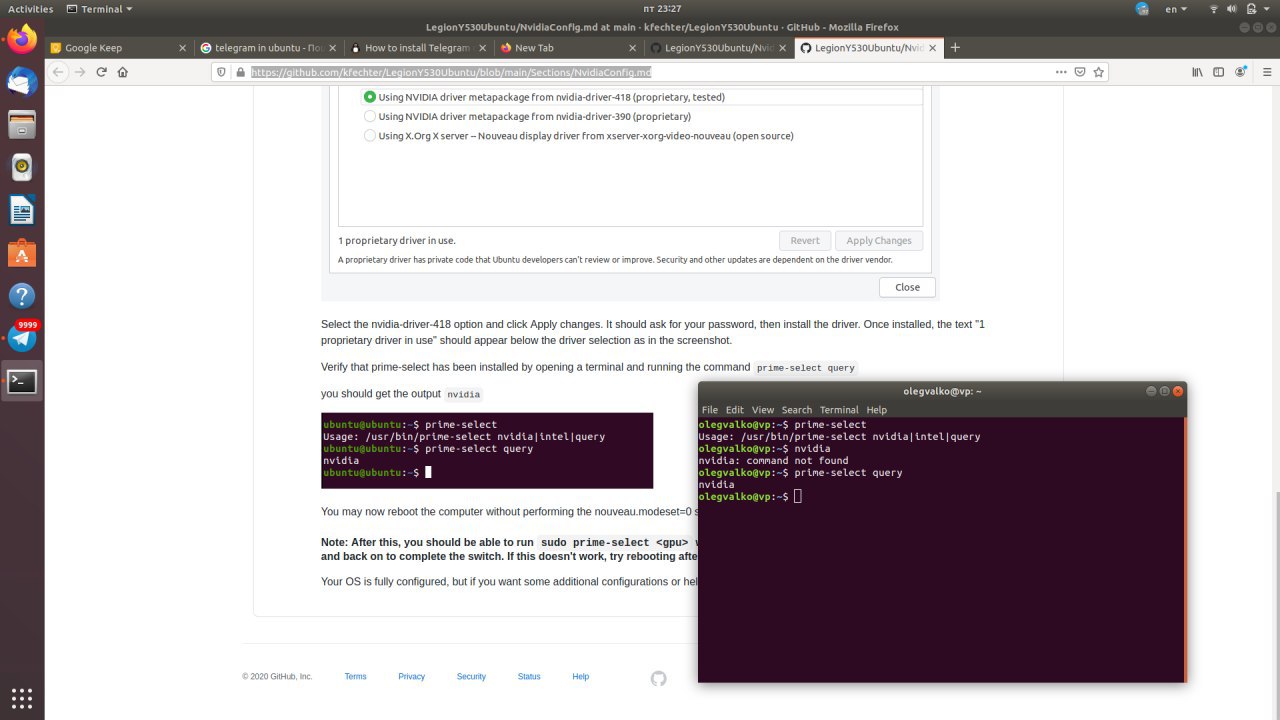The width and height of the screenshot is (1280, 720).
Task: Click Activities in the top bar
Action: 30,9
